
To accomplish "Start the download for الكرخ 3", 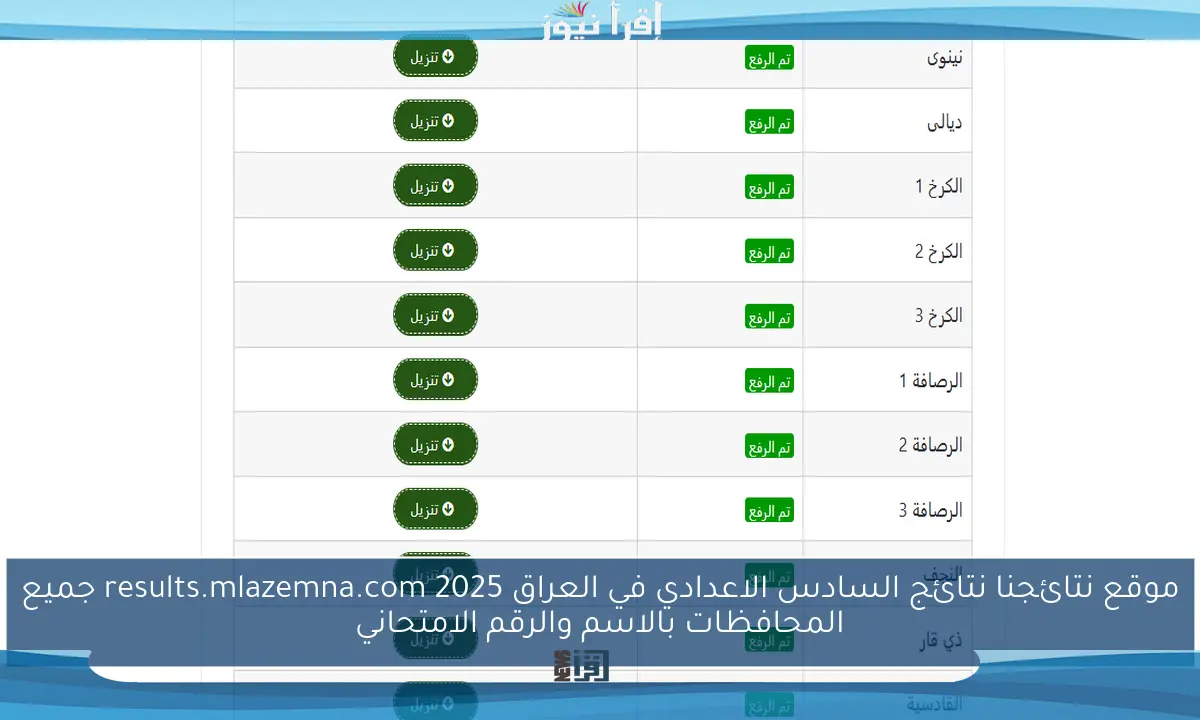I will [x=435, y=315].
